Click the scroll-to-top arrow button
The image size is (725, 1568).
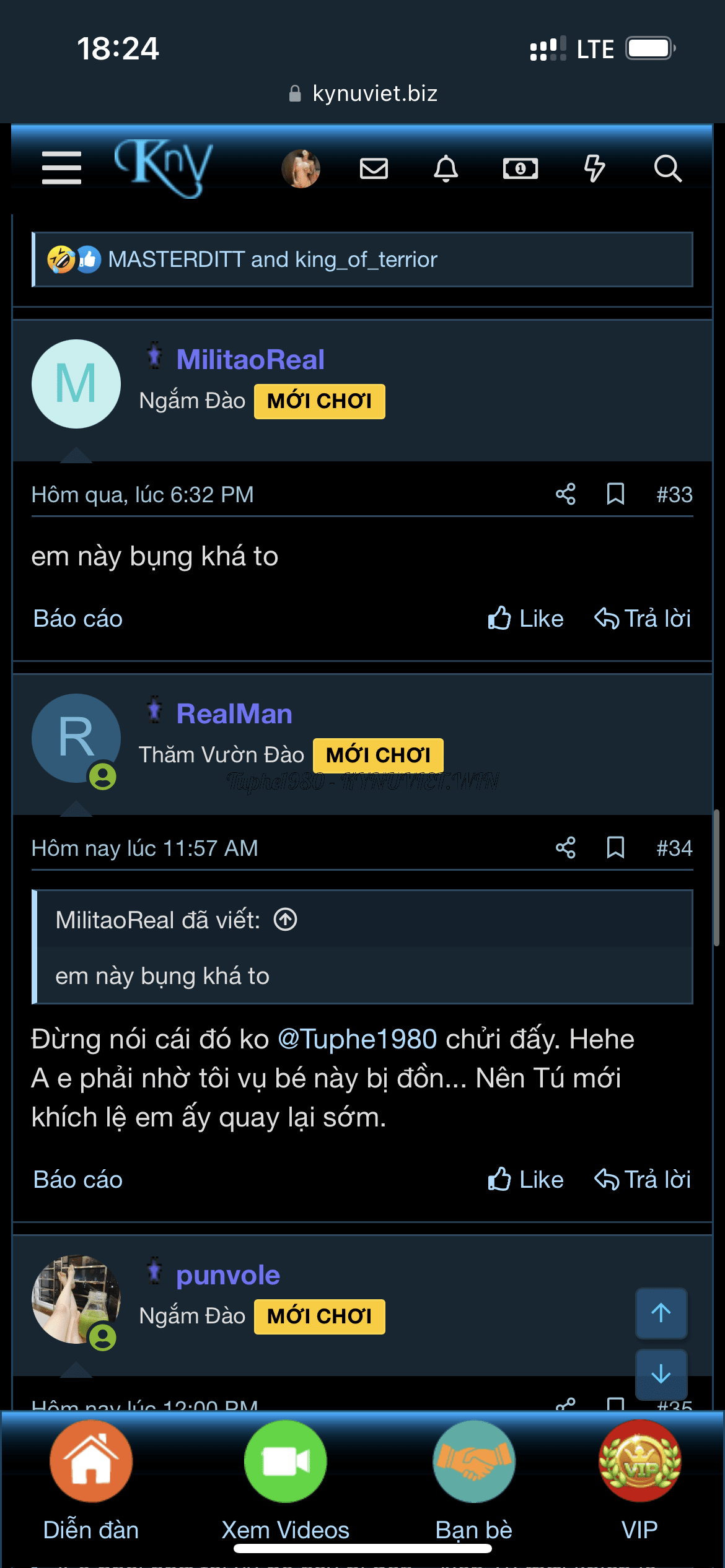661,1312
